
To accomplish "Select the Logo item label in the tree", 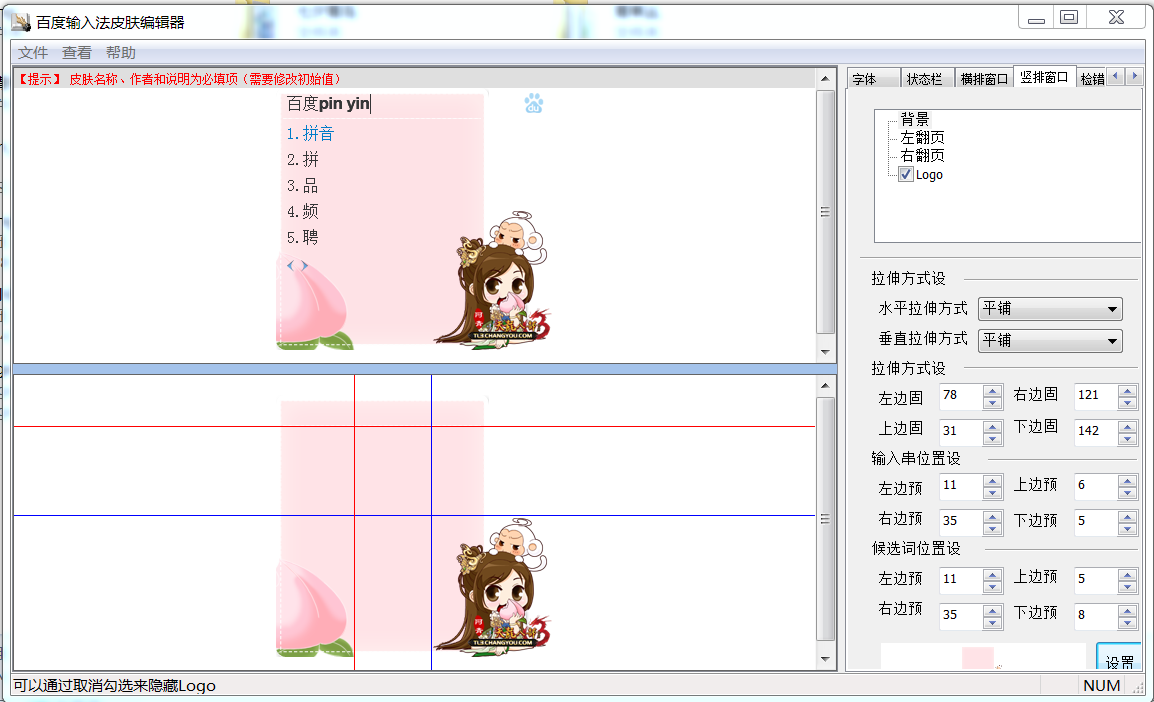I will tap(929, 174).
